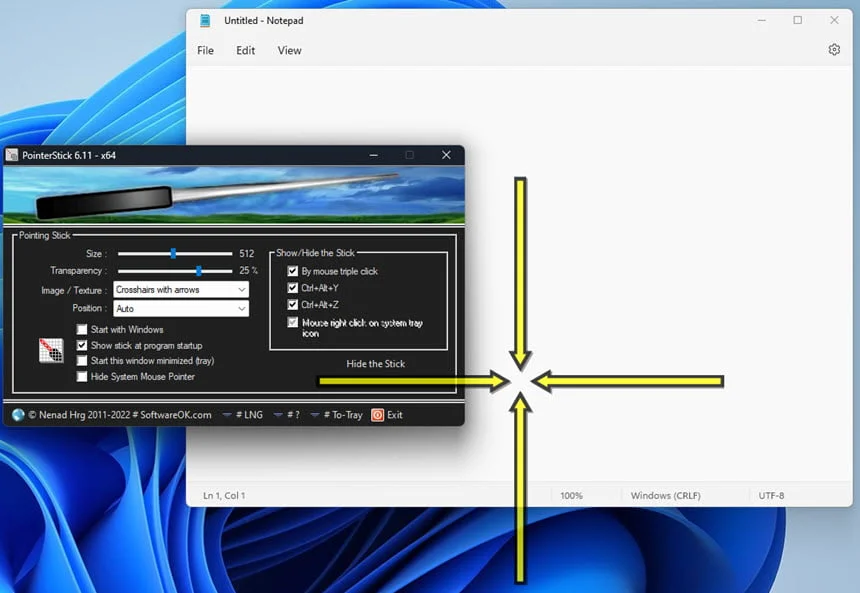Click the UTF-8 encoding status entry
This screenshot has width=860, height=593.
tap(771, 495)
